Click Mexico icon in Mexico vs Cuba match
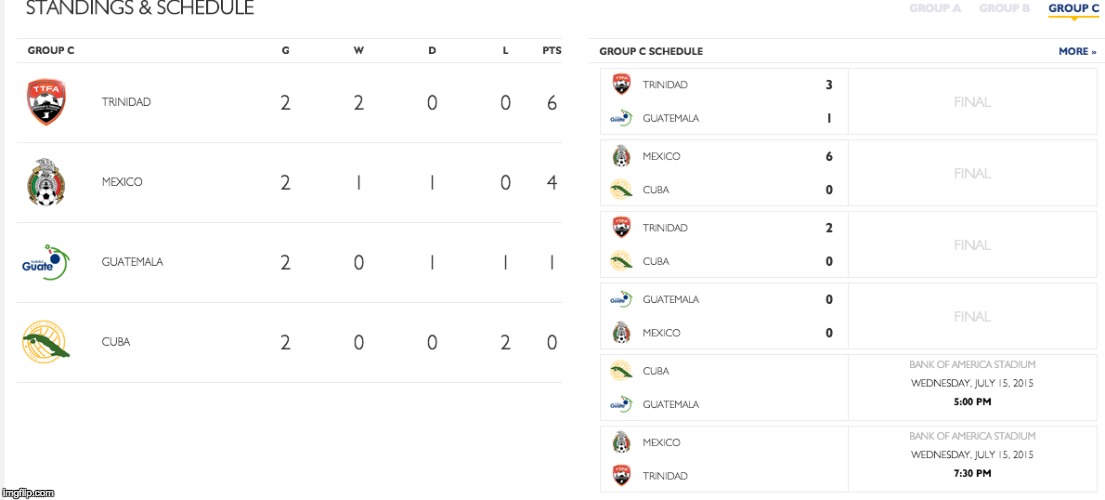This screenshot has height=500, width=1105. 621,157
